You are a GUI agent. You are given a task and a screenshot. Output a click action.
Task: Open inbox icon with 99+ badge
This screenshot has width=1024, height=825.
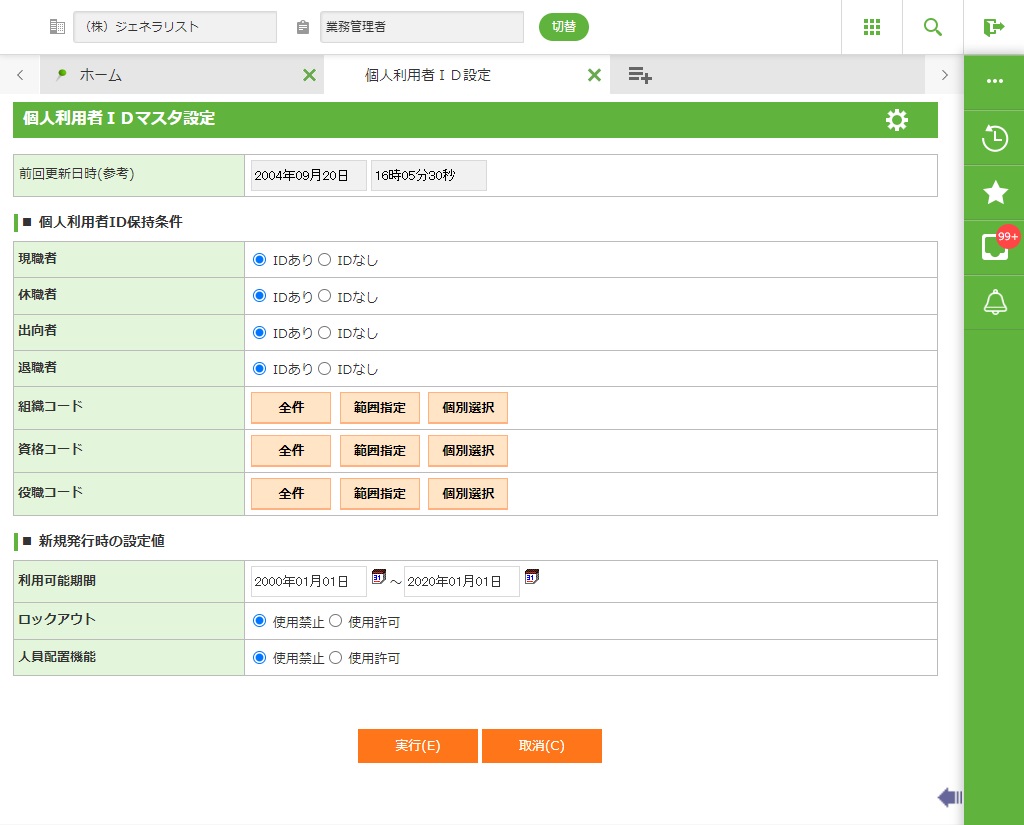[x=994, y=247]
